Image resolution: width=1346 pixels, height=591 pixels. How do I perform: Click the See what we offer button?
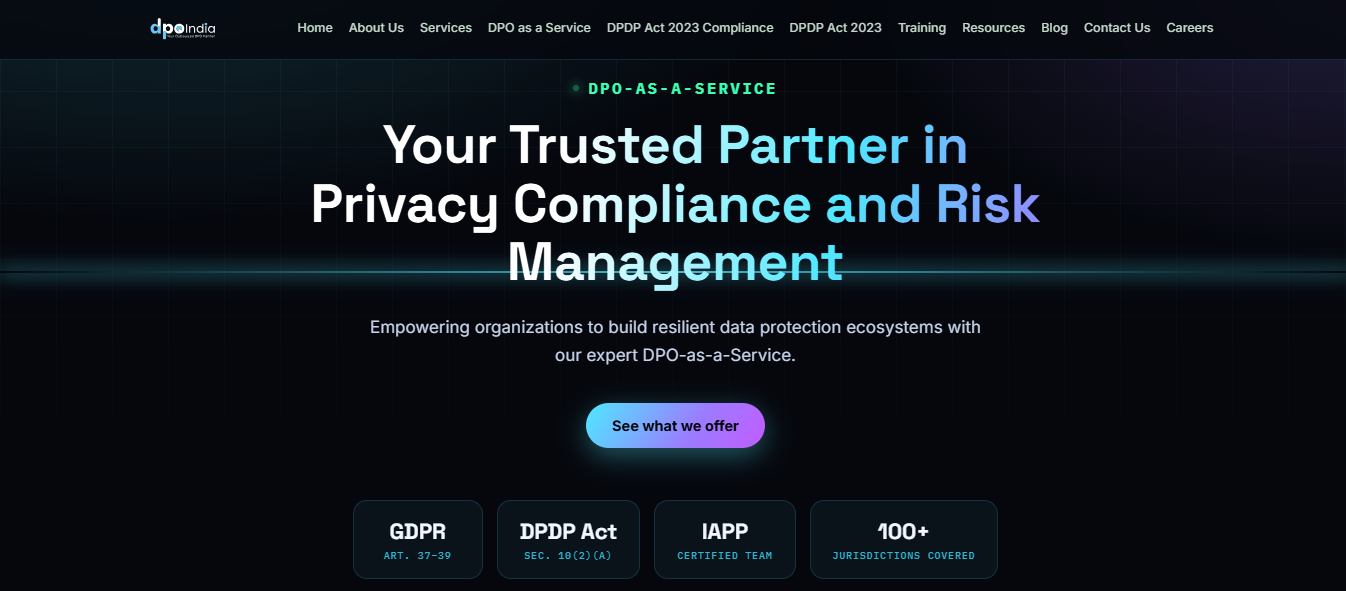(675, 426)
